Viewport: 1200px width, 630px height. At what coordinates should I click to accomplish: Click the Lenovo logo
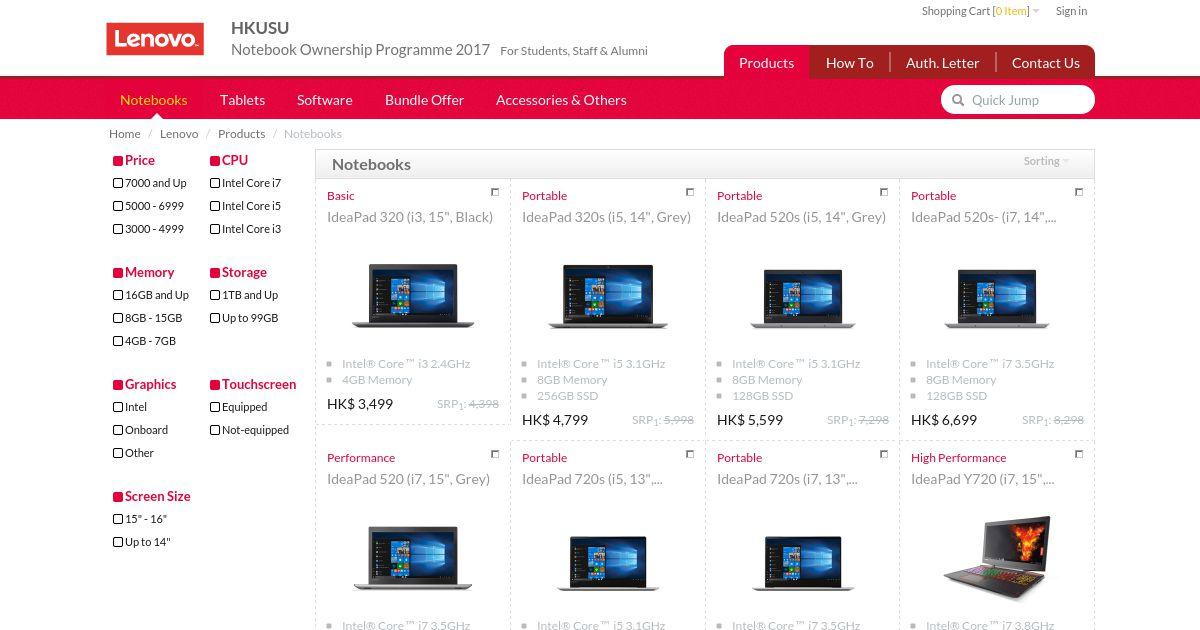coord(155,39)
